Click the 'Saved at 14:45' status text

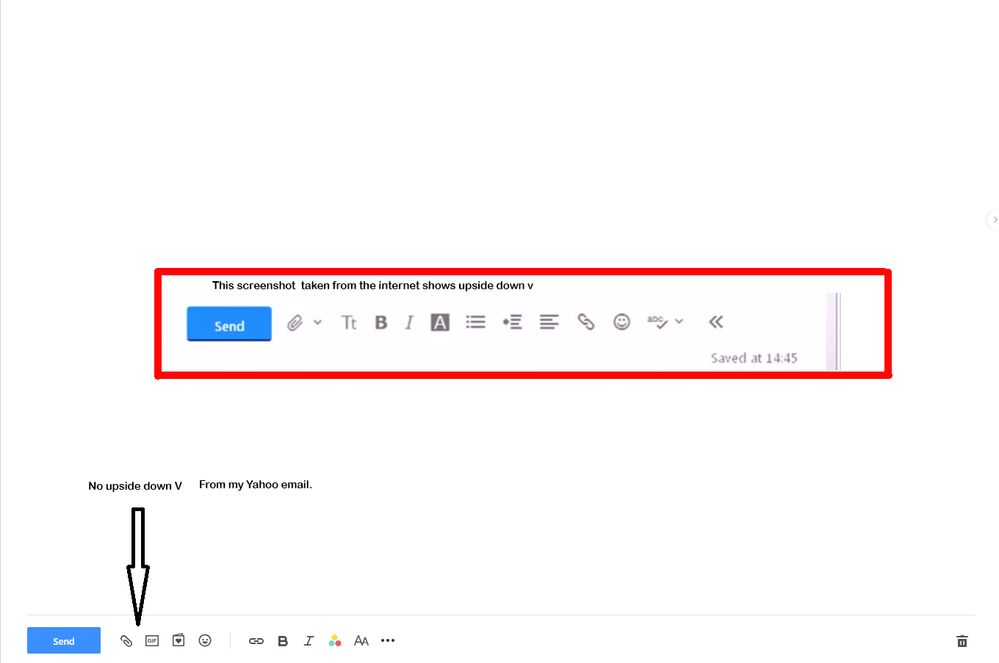tap(754, 358)
